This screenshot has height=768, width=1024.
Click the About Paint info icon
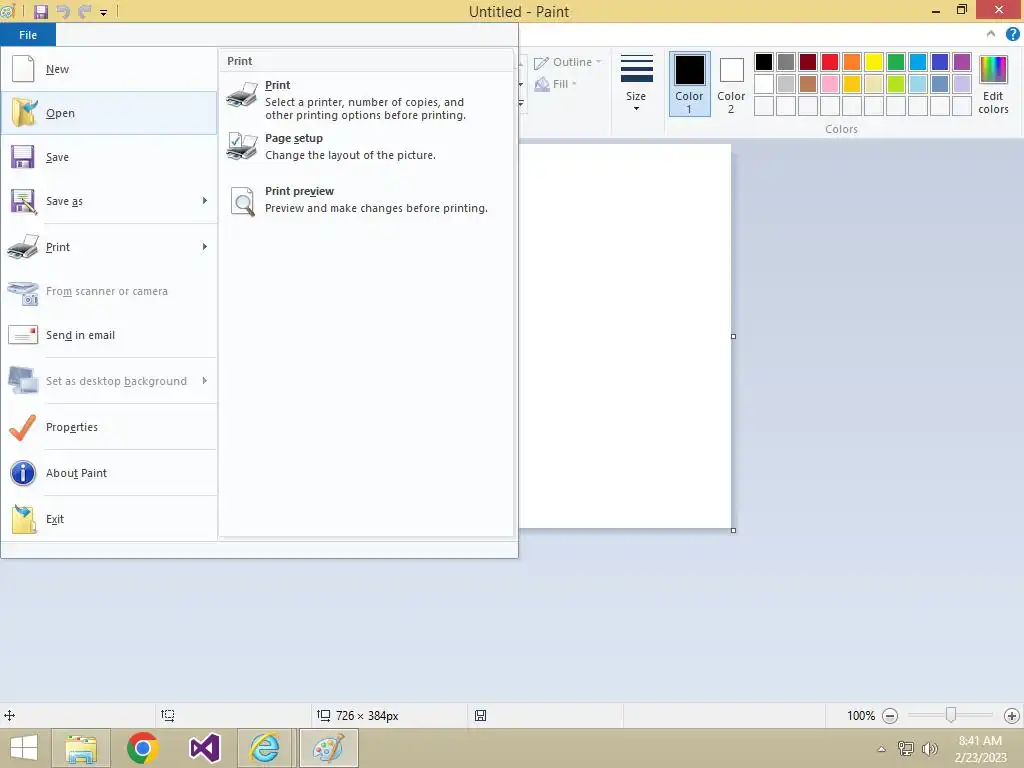pyautogui.click(x=23, y=473)
